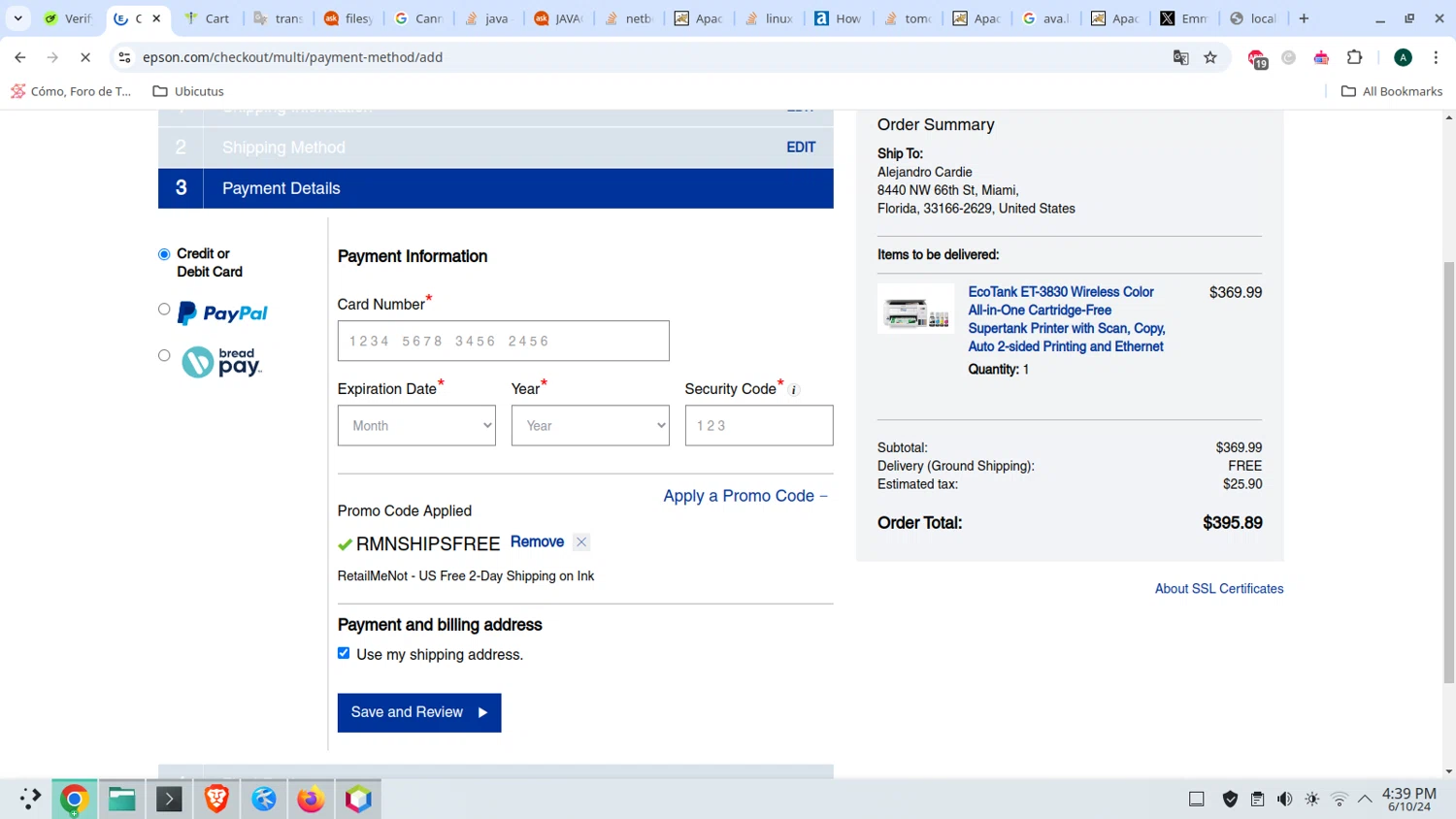View site information icon beside URL
This screenshot has height=819, width=1456.
click(124, 57)
